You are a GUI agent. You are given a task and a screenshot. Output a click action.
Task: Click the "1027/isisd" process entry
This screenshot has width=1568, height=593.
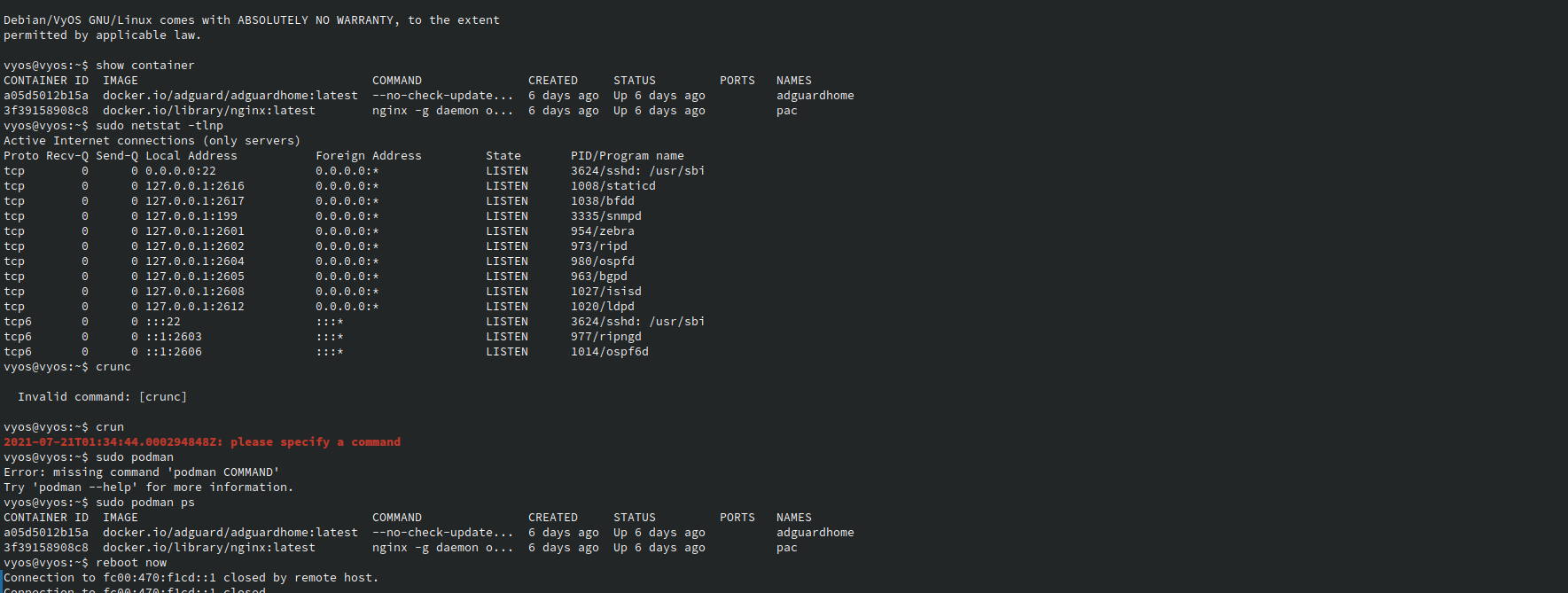(x=605, y=292)
